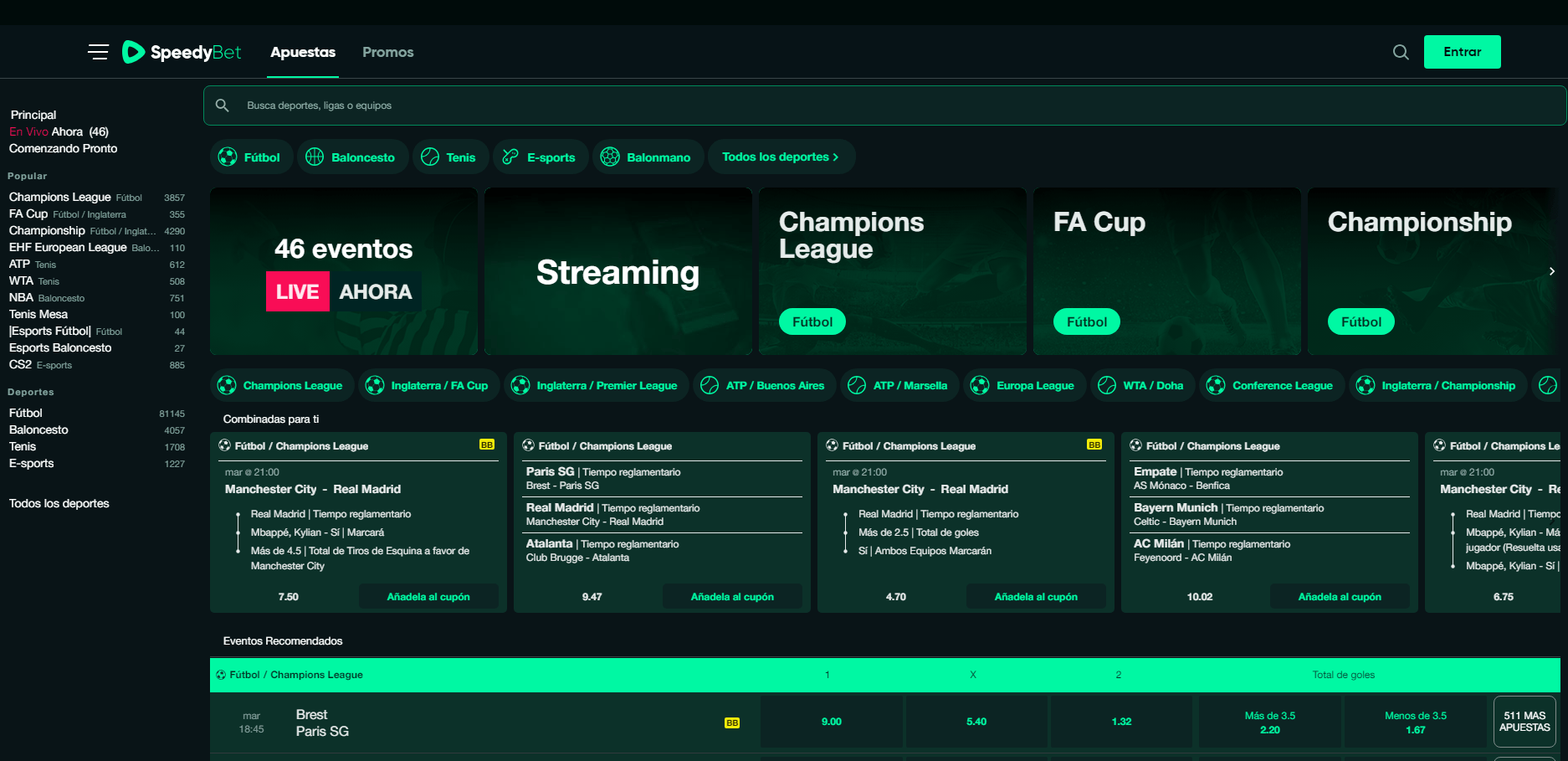Focus the 'Busca deportes, ligas o equipos' search field

884,105
